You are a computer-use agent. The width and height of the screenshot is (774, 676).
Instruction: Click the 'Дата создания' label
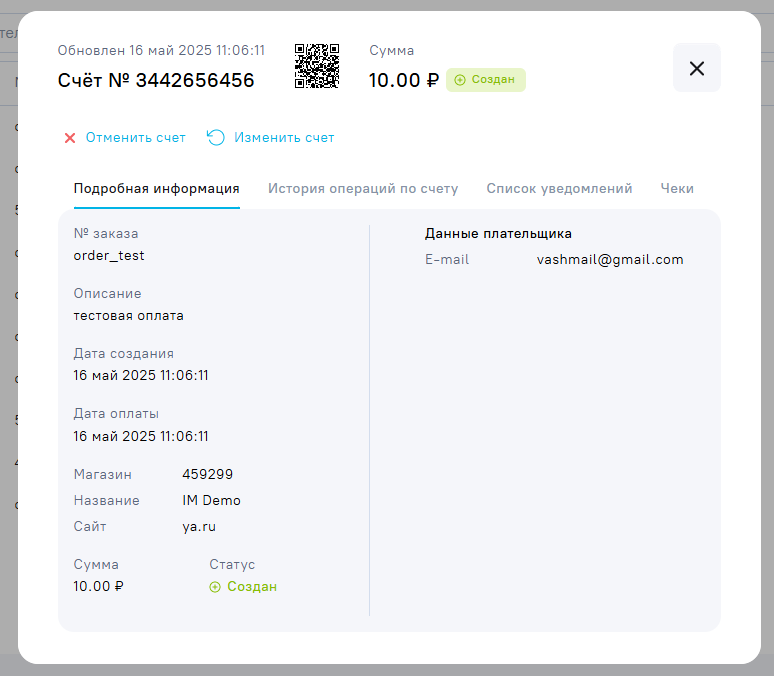123,354
